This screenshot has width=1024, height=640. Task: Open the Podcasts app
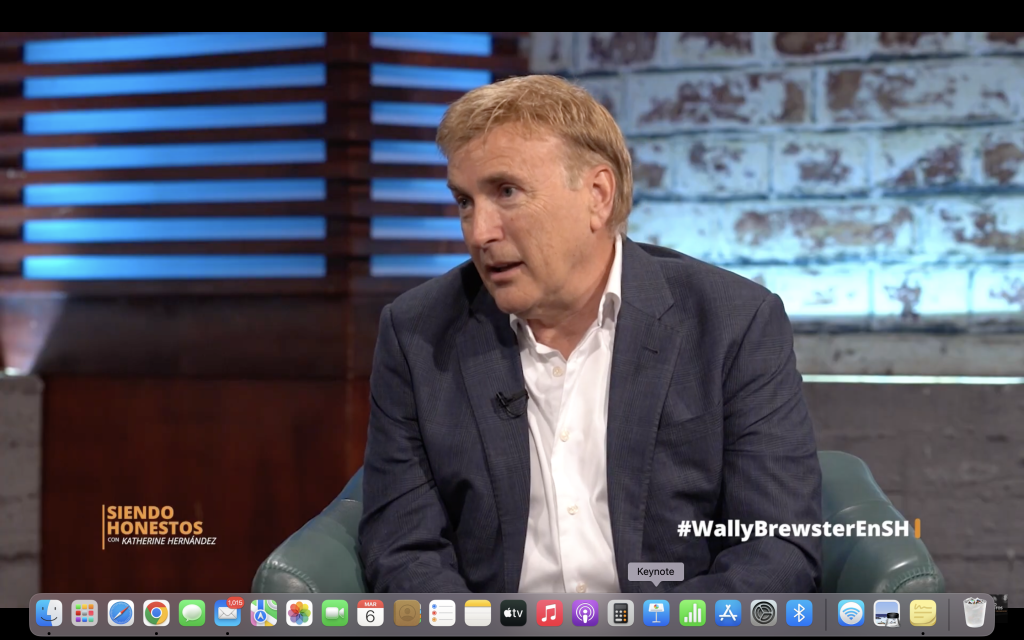585,613
